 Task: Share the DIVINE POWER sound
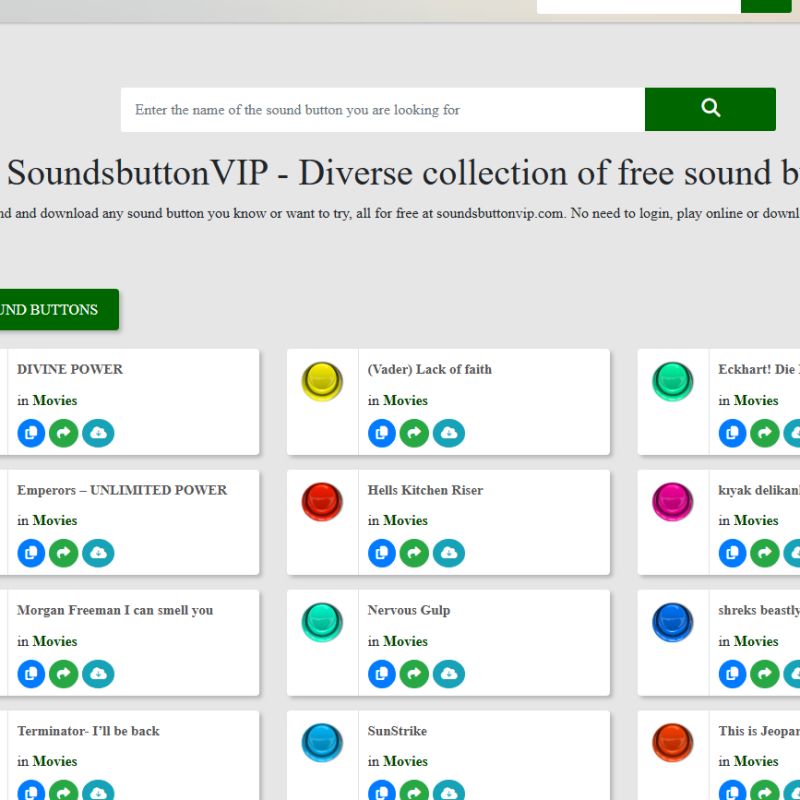pyautogui.click(x=63, y=433)
